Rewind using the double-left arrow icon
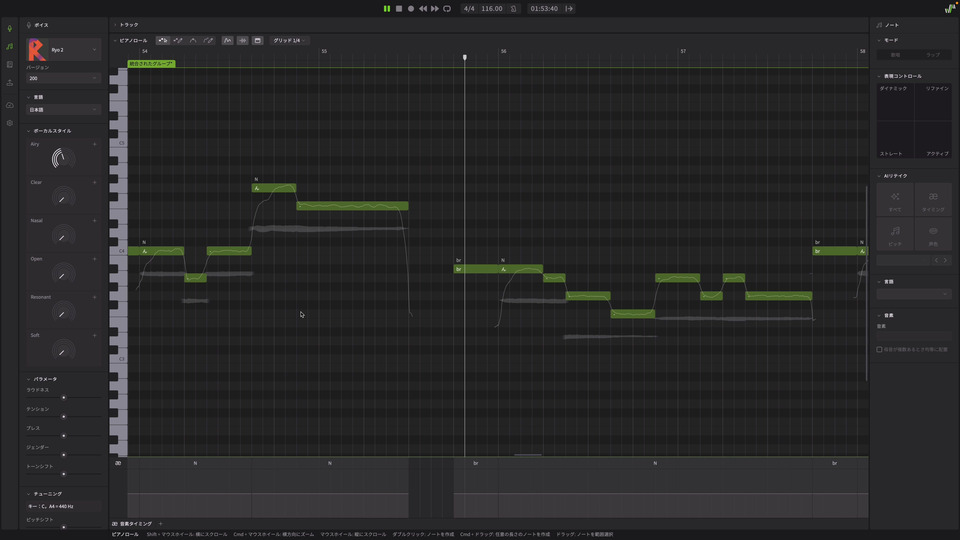 click(x=422, y=9)
